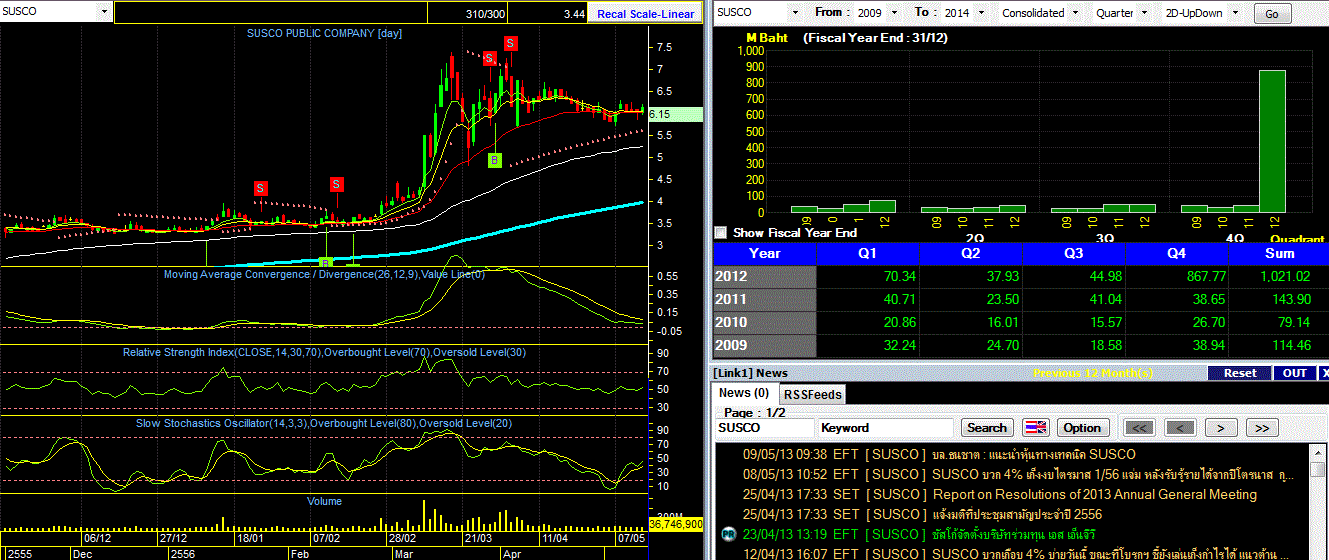Click the language flag icon in the news toolbar
This screenshot has height=560, width=1329.
(x=1036, y=427)
